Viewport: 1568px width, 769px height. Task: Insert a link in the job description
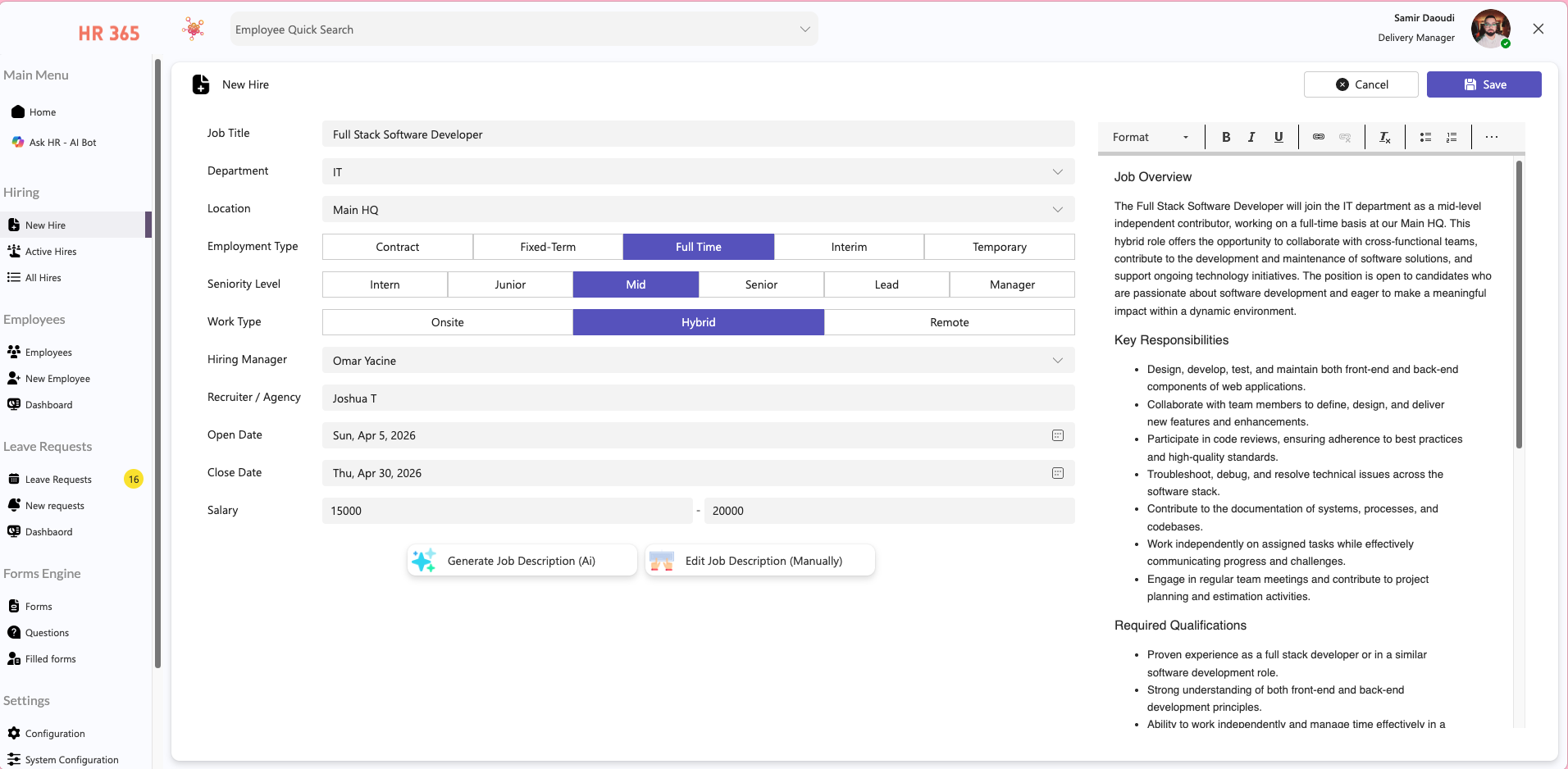(1318, 137)
